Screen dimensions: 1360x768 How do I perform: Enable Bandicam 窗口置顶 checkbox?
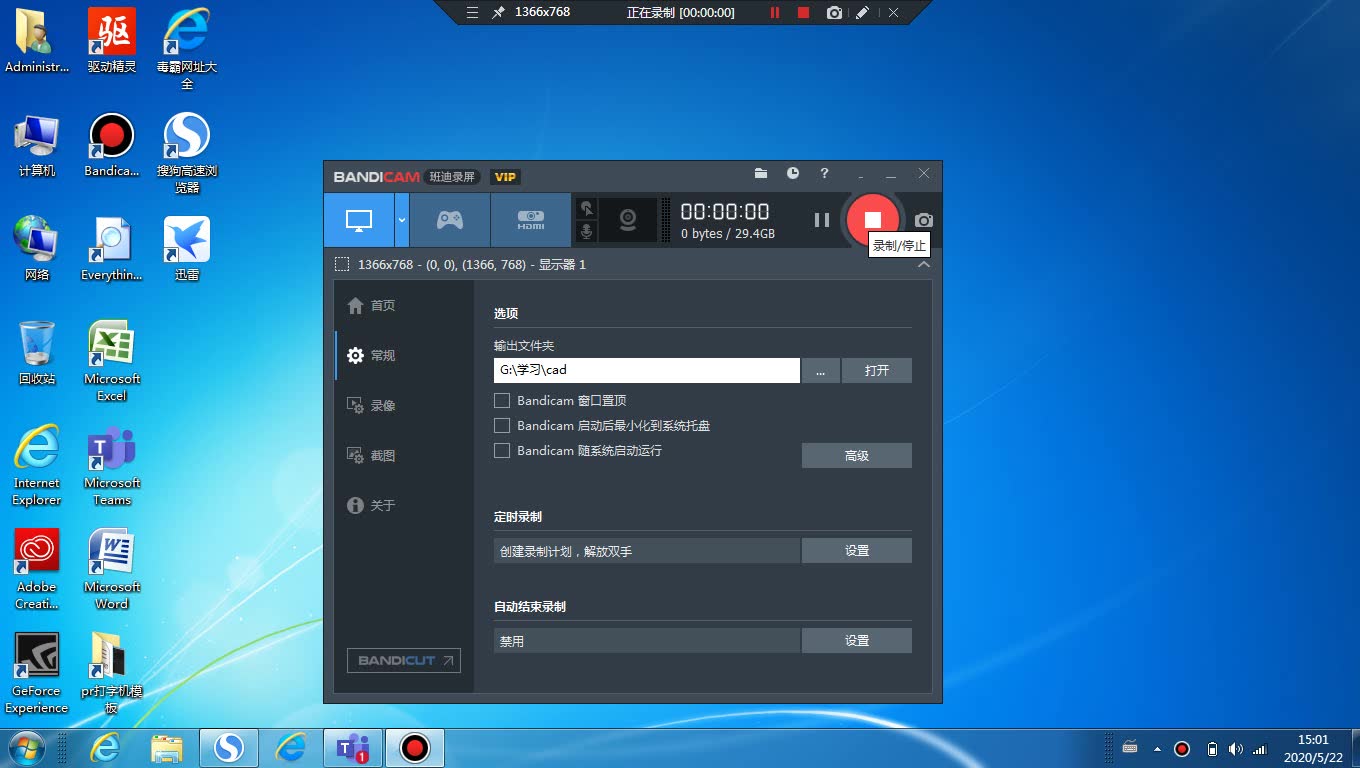click(502, 400)
